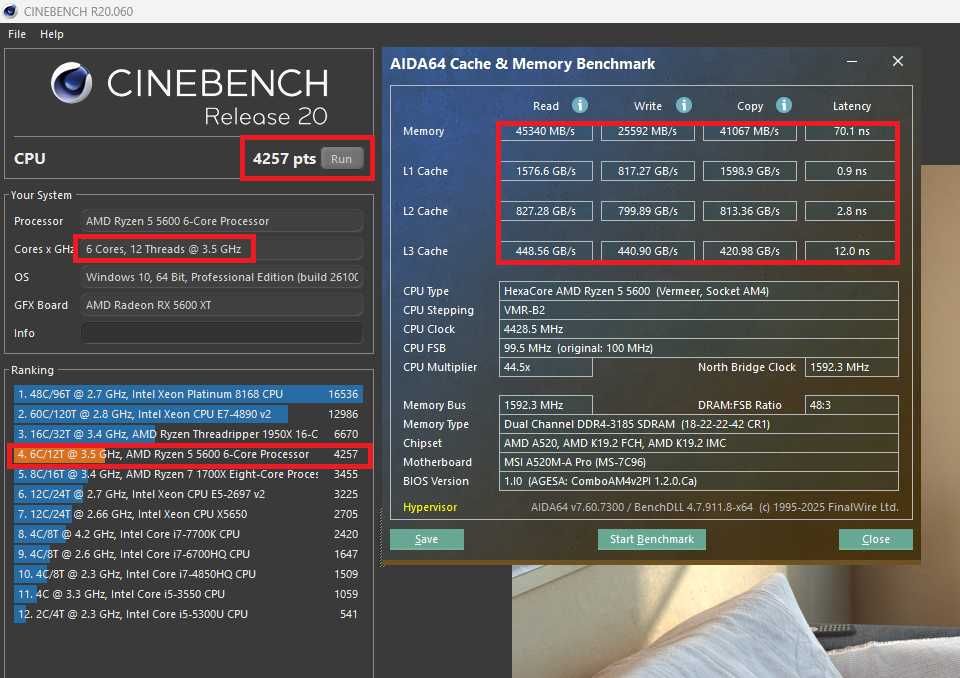Select the Core i7-4850HQ ranking row
This screenshot has height=678, width=960.
click(x=188, y=574)
